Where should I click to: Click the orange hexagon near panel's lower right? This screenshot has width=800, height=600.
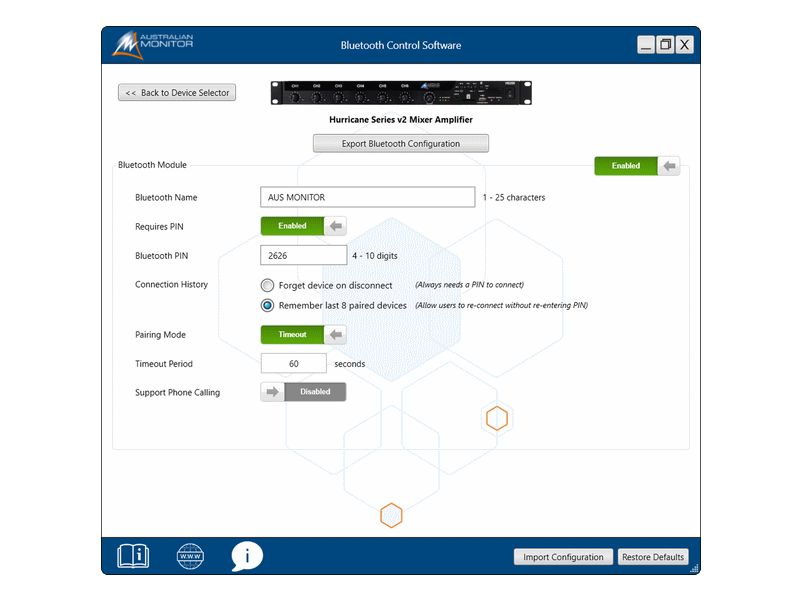497,418
